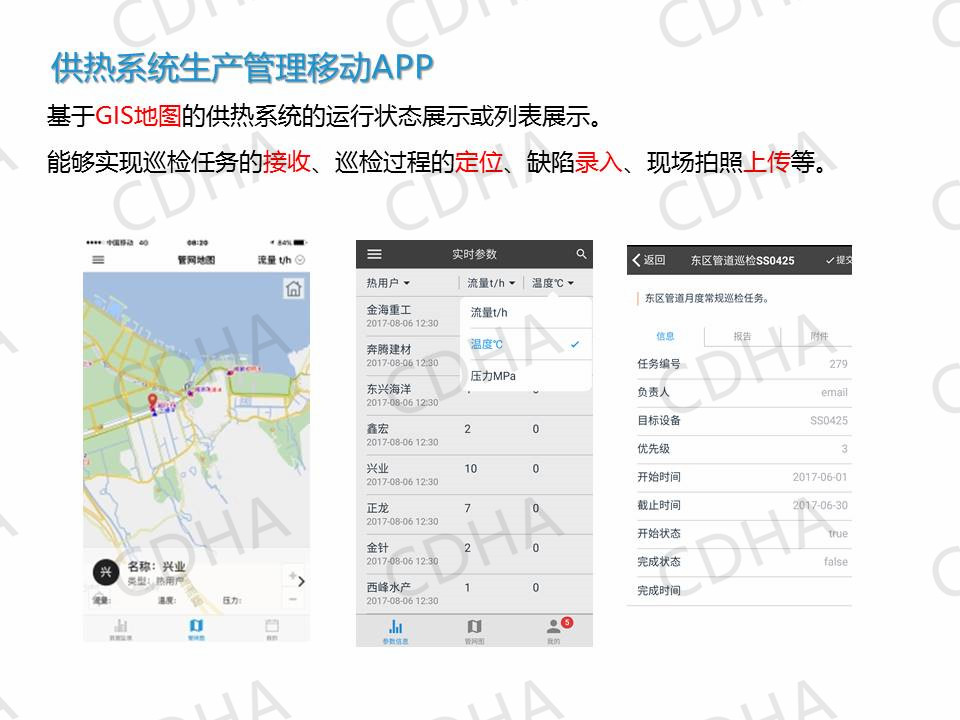Open the 金针 row
The height and width of the screenshot is (720, 960).
pyautogui.click(x=474, y=554)
